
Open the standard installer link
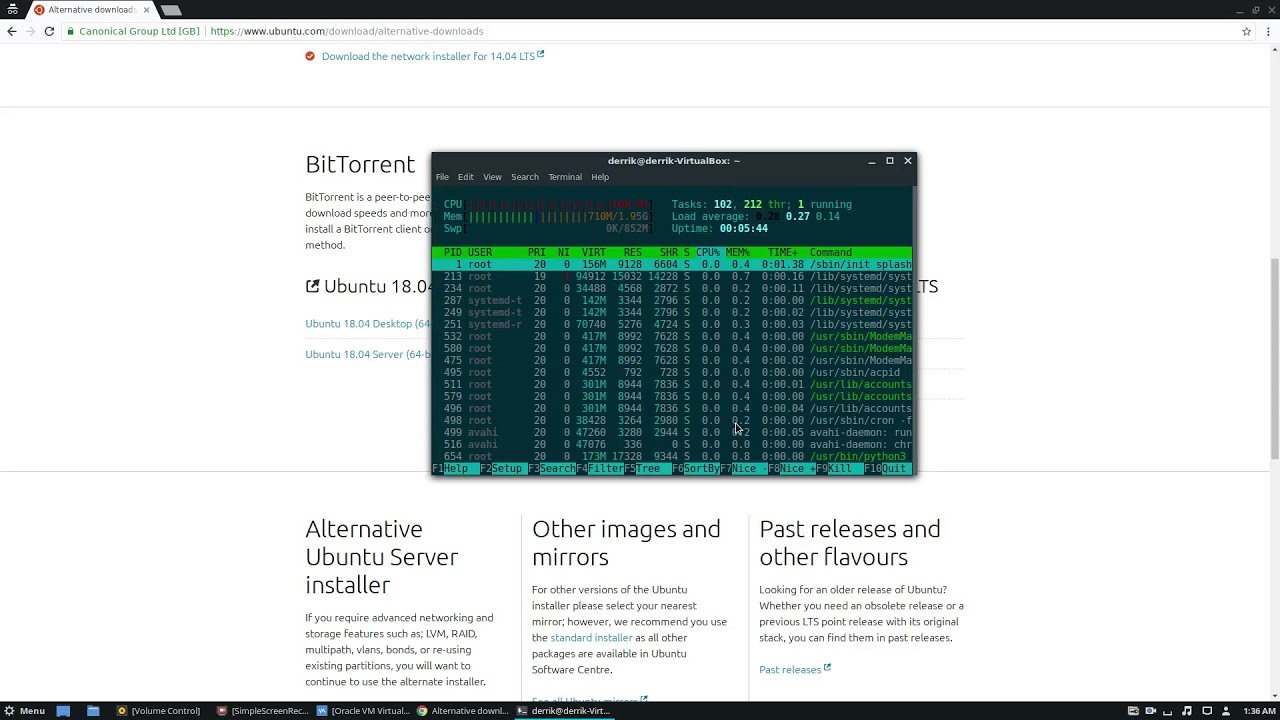coord(591,638)
